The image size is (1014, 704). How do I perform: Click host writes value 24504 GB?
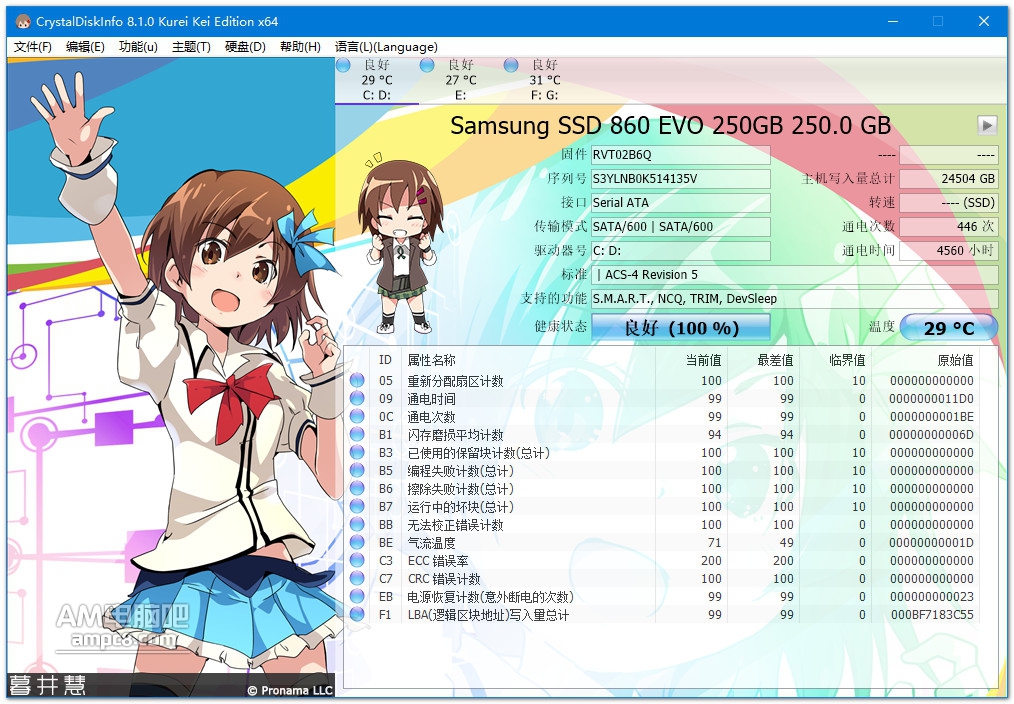tap(949, 178)
